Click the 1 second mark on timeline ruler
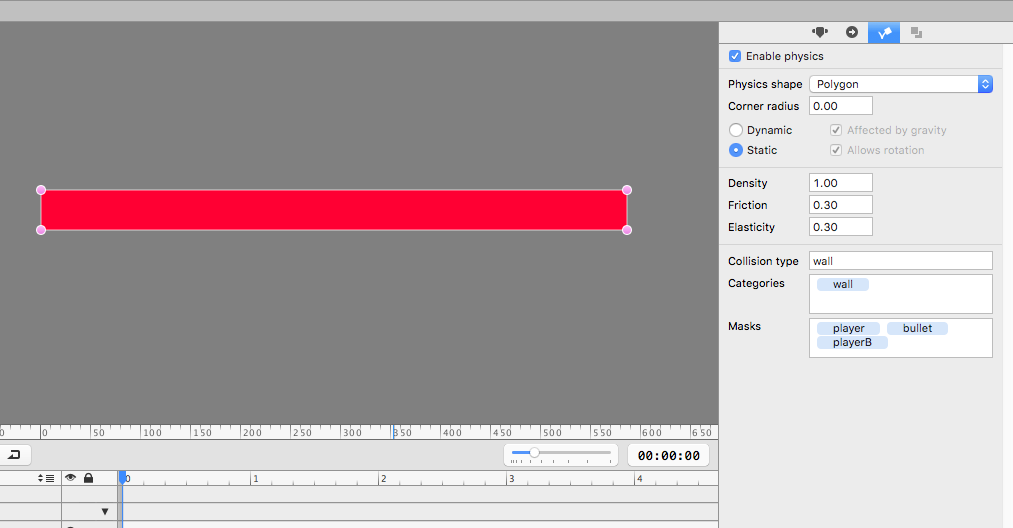The image size is (1013, 528). click(x=255, y=479)
